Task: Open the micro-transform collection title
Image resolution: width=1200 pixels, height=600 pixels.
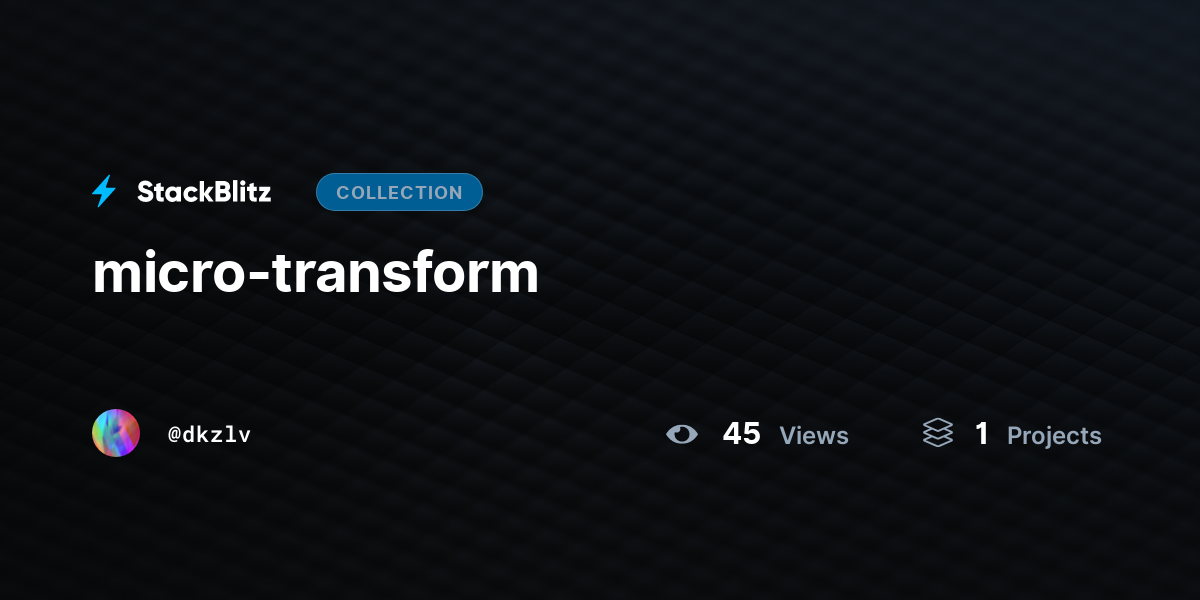Action: coord(315,273)
